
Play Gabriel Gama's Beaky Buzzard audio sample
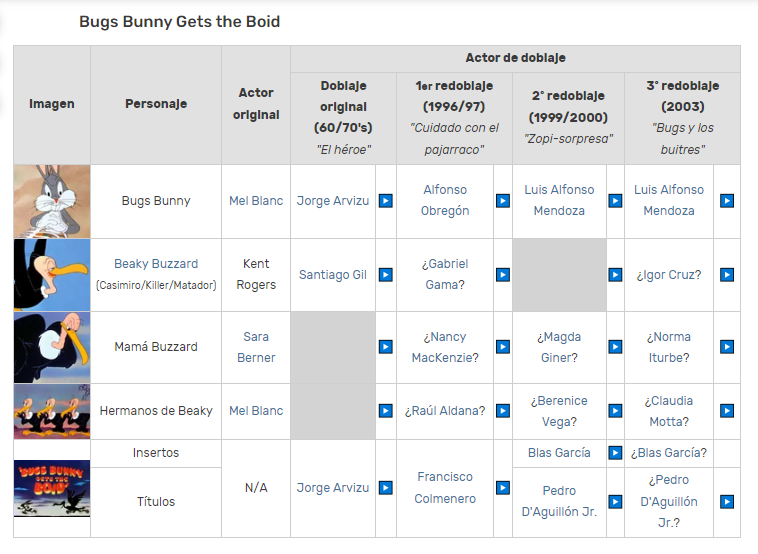click(x=503, y=275)
